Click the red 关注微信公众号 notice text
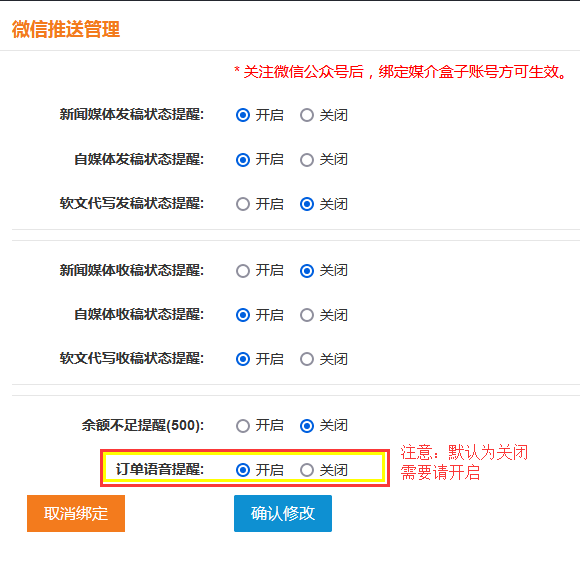Viewport: 580px width, 561px height. click(x=401, y=72)
